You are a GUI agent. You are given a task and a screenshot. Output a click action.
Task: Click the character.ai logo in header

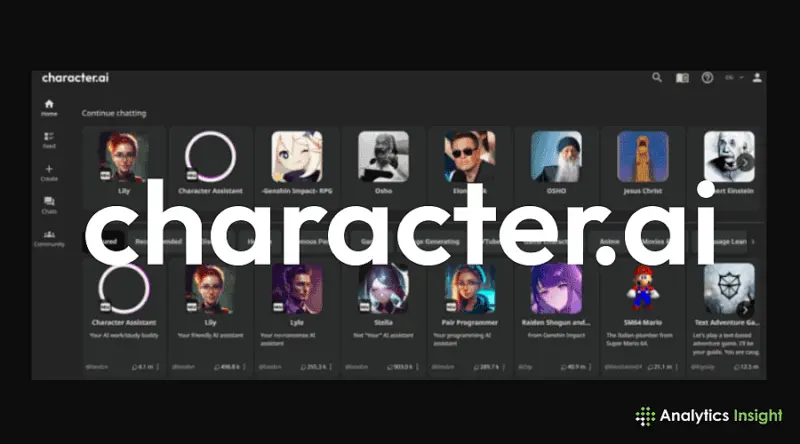[75, 78]
